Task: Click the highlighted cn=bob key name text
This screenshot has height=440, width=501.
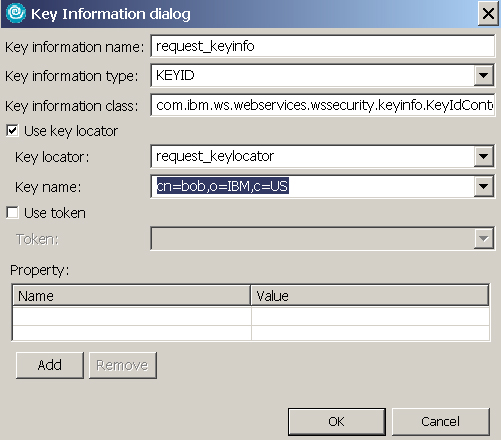Action: (x=223, y=186)
